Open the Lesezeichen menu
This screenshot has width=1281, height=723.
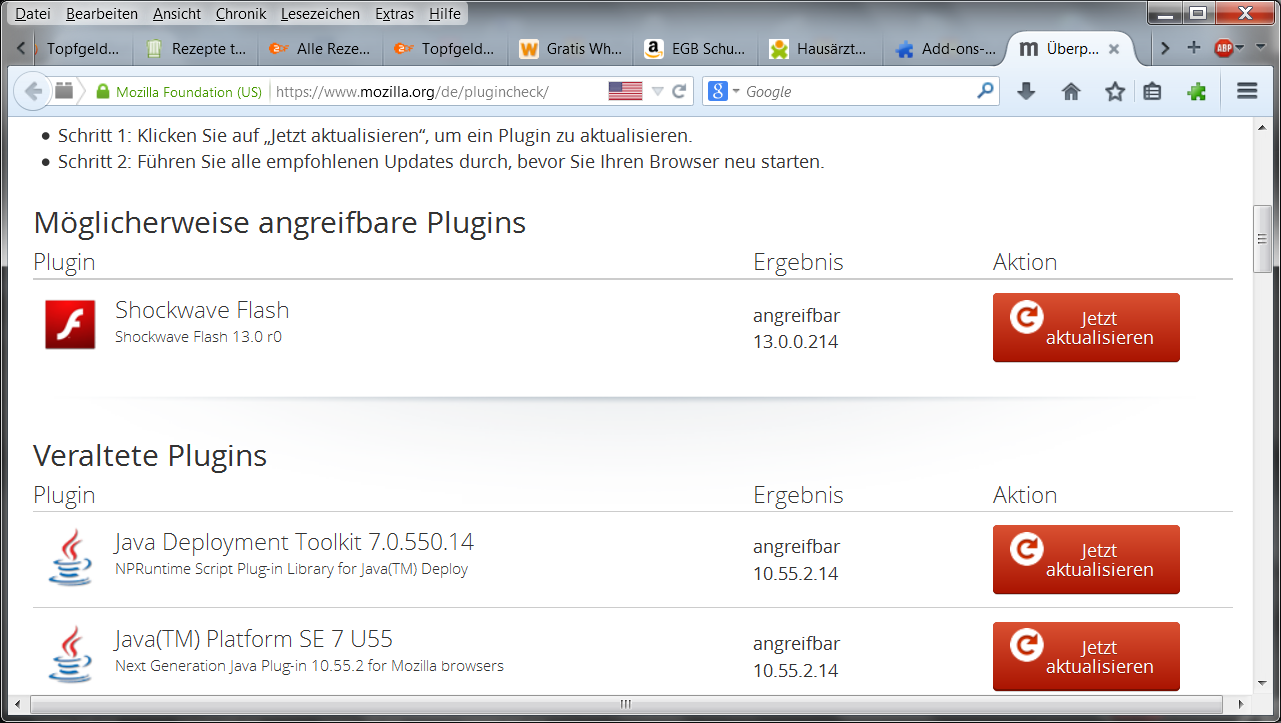320,14
